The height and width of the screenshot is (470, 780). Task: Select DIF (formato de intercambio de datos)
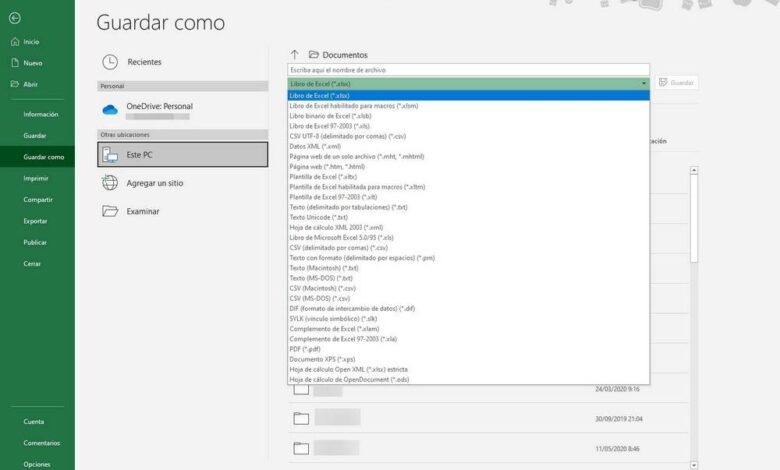pos(469,309)
